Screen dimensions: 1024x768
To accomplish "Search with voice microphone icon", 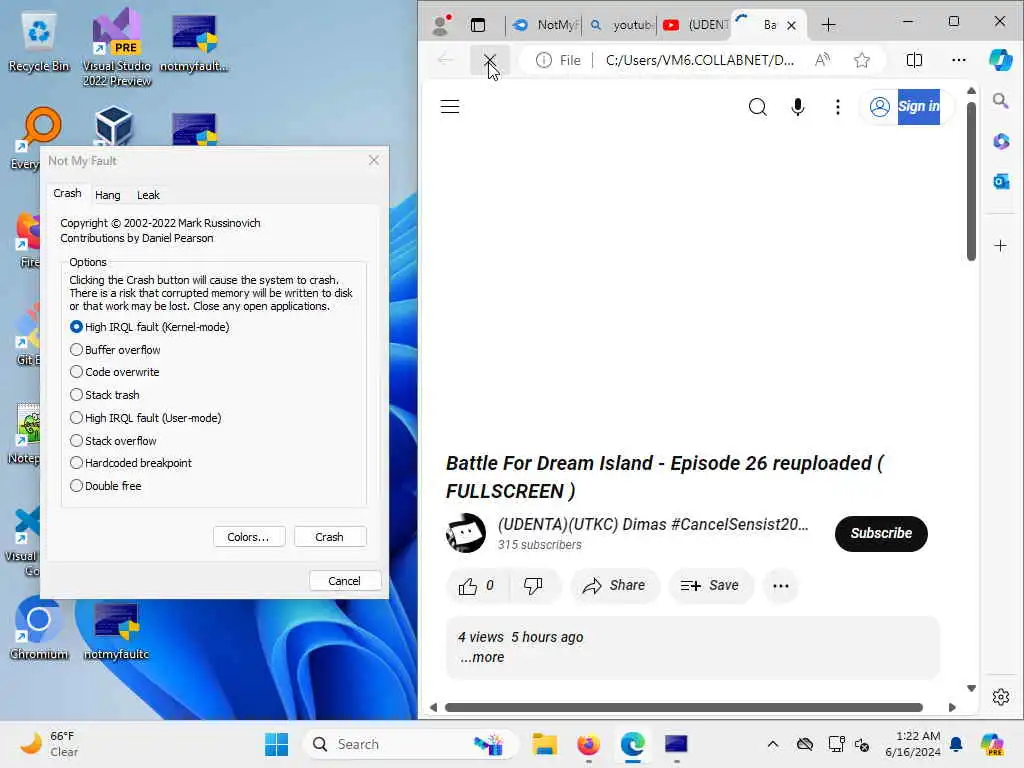I will [x=797, y=106].
